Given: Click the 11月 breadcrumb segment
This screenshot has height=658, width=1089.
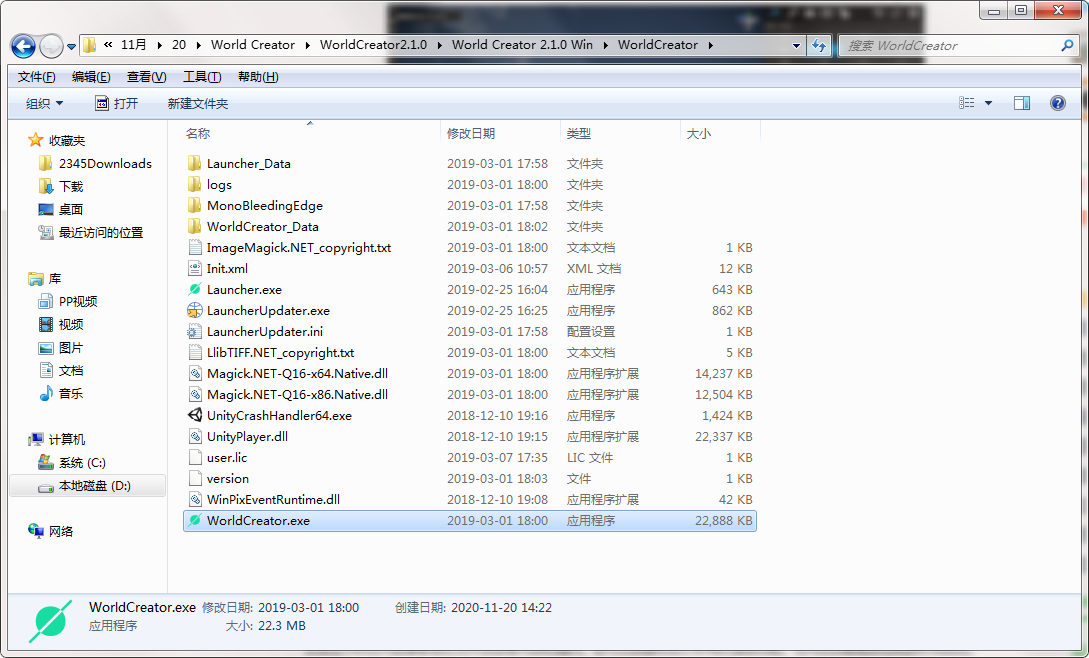Looking at the screenshot, I should [133, 45].
